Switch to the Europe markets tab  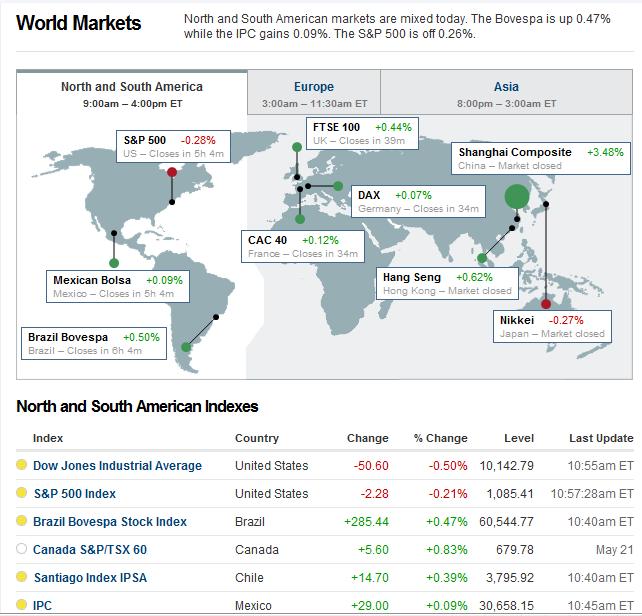tap(314, 93)
